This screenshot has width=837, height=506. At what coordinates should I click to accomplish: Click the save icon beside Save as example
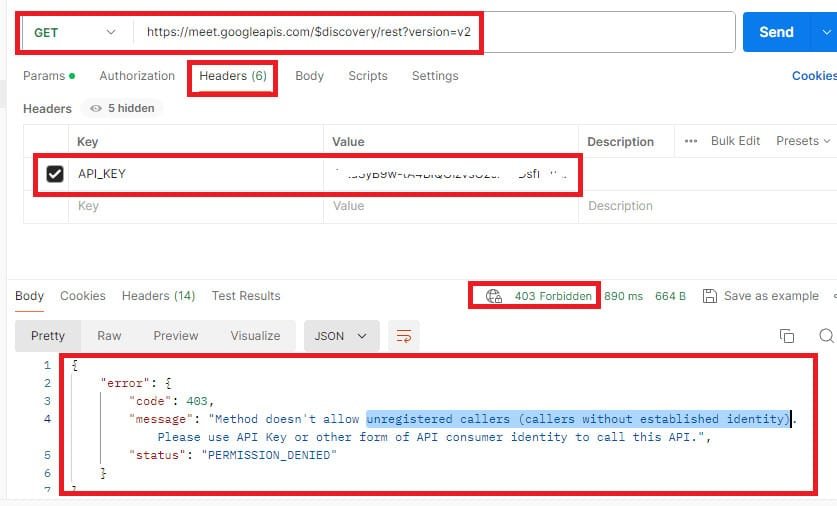click(x=710, y=296)
